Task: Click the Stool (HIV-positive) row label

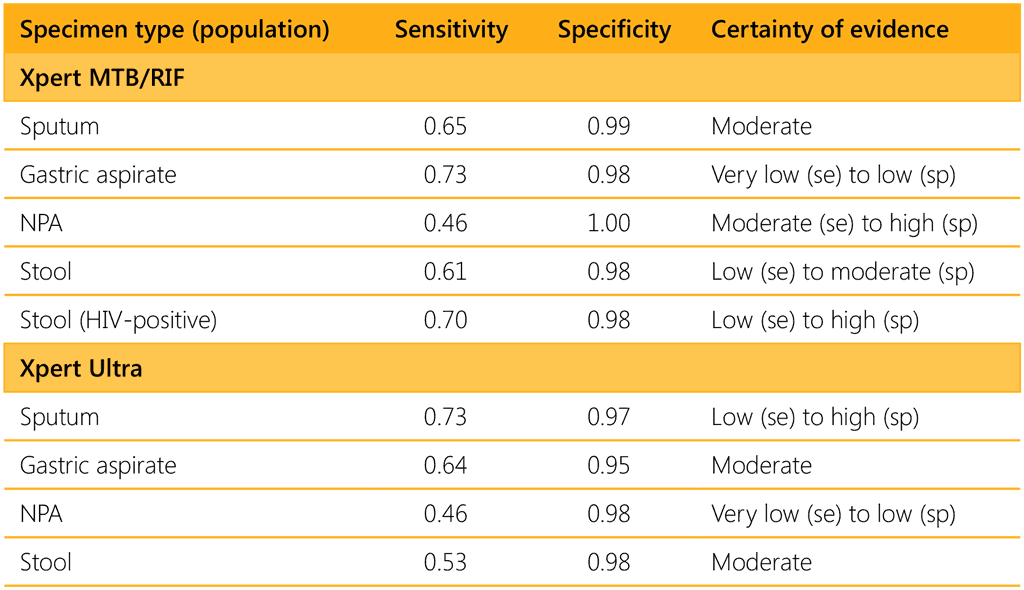Action: click(118, 320)
